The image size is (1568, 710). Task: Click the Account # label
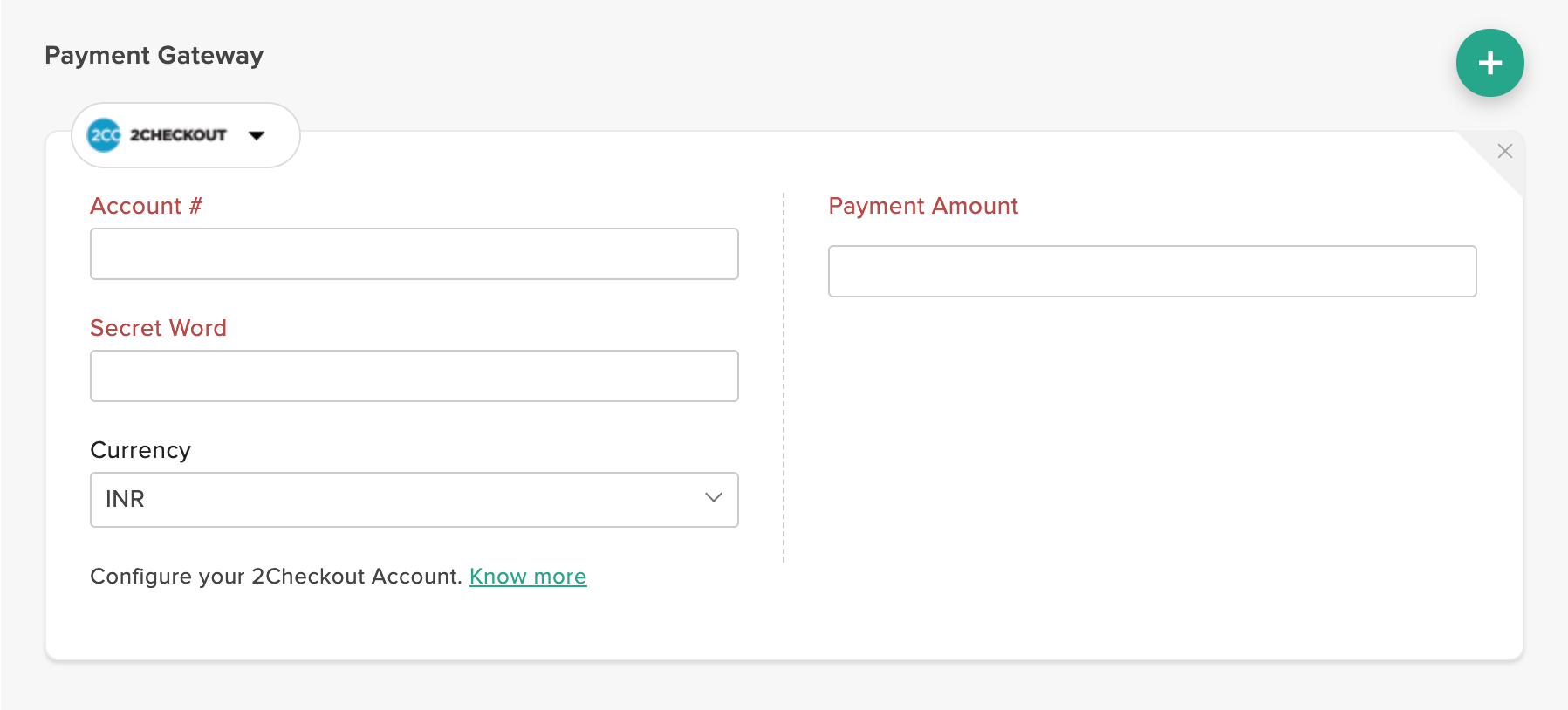(146, 206)
